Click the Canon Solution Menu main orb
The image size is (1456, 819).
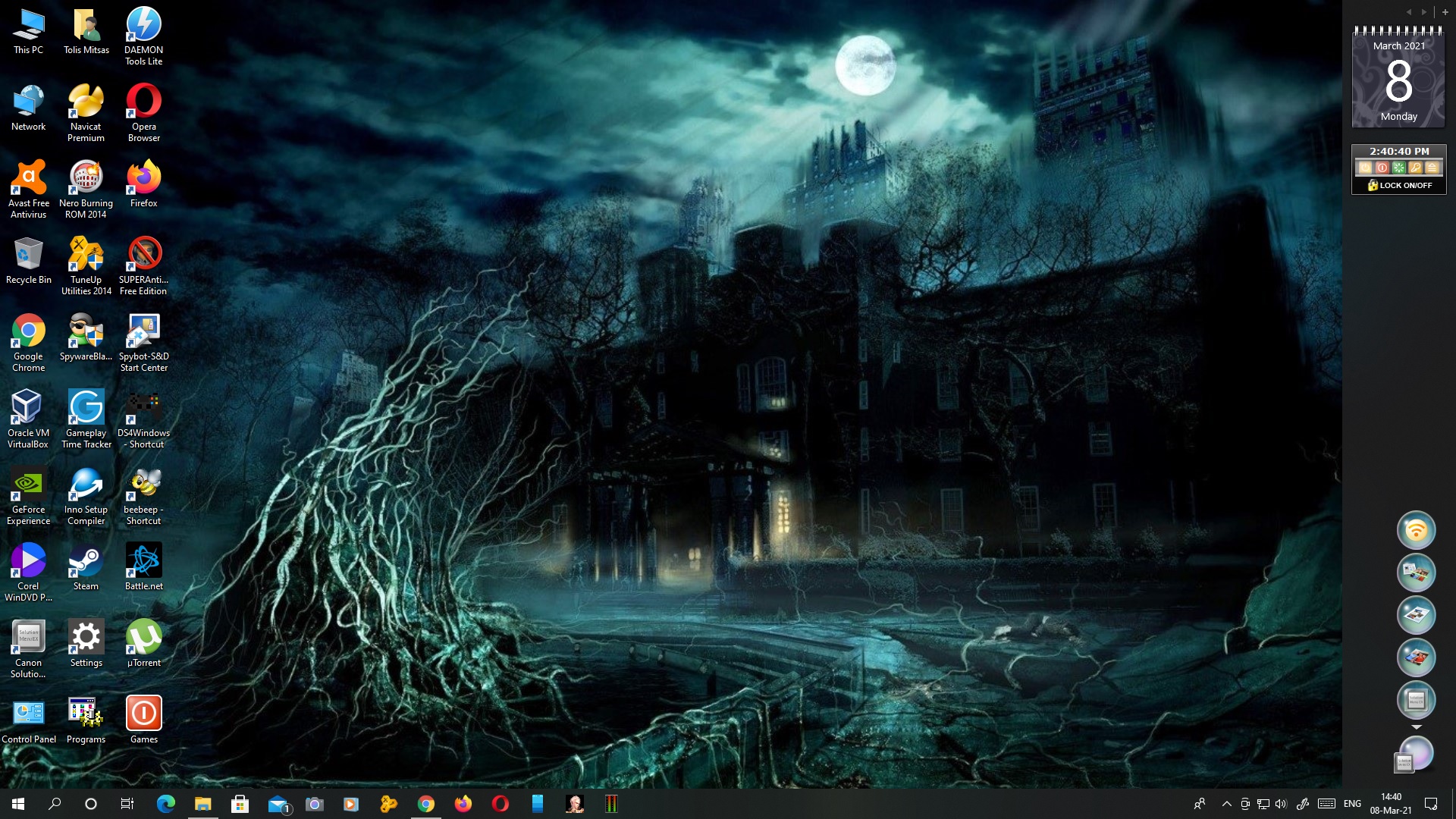coord(1414,755)
